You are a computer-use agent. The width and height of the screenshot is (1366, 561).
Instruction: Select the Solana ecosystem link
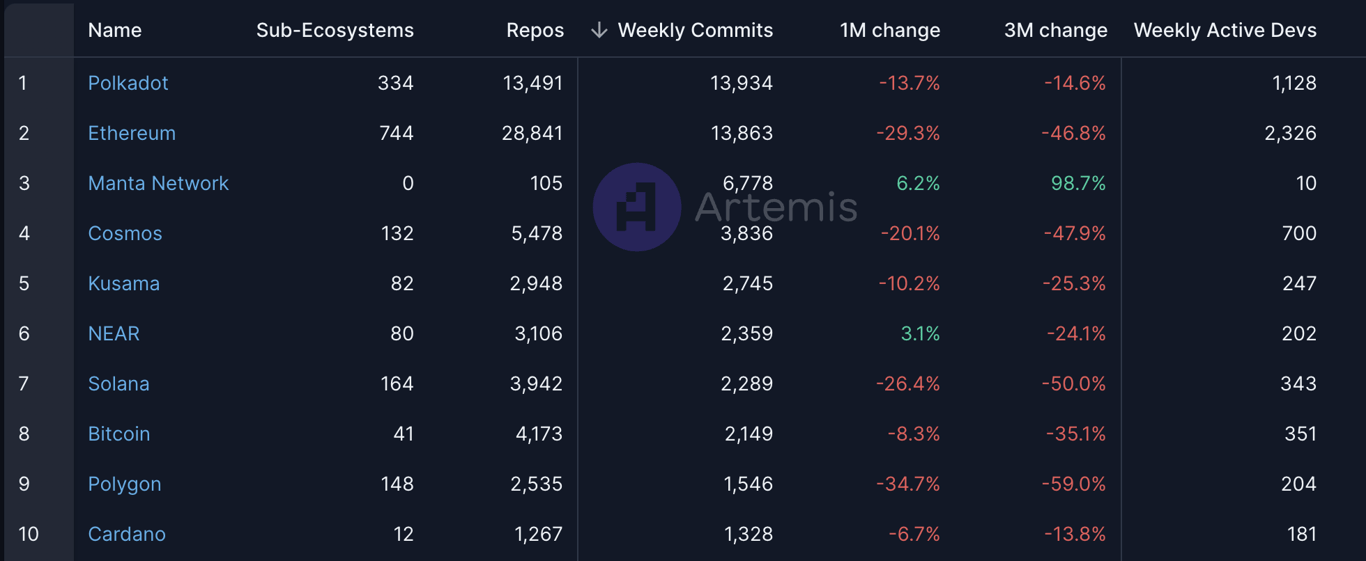[119, 383]
